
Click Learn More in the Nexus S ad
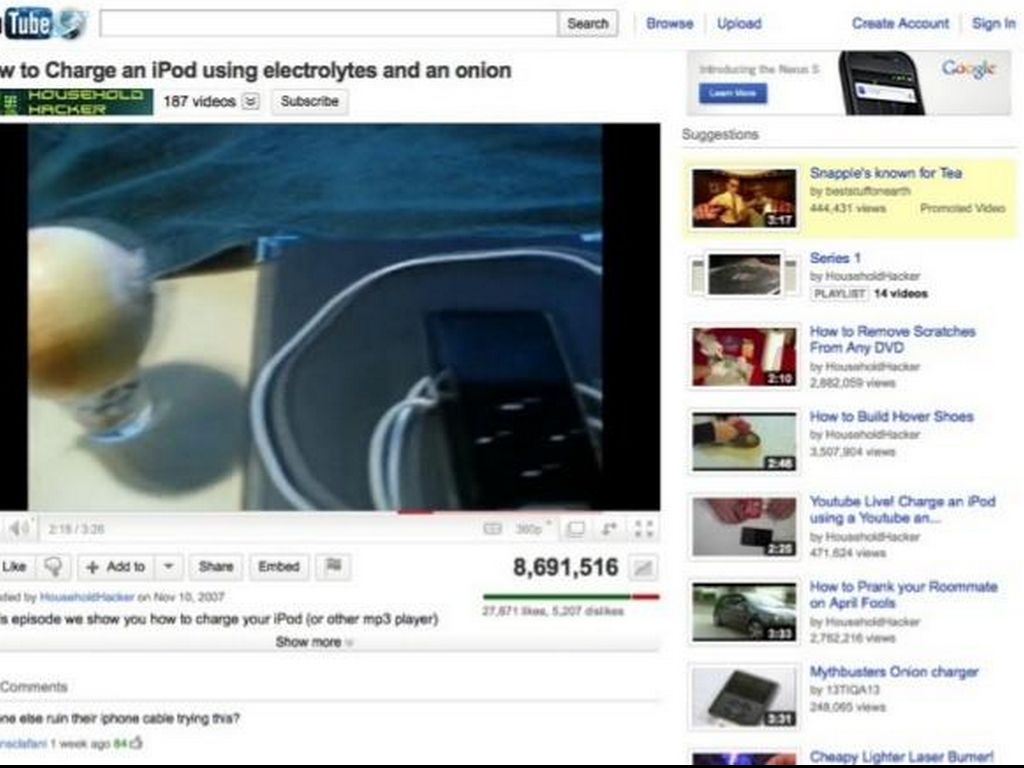click(733, 93)
